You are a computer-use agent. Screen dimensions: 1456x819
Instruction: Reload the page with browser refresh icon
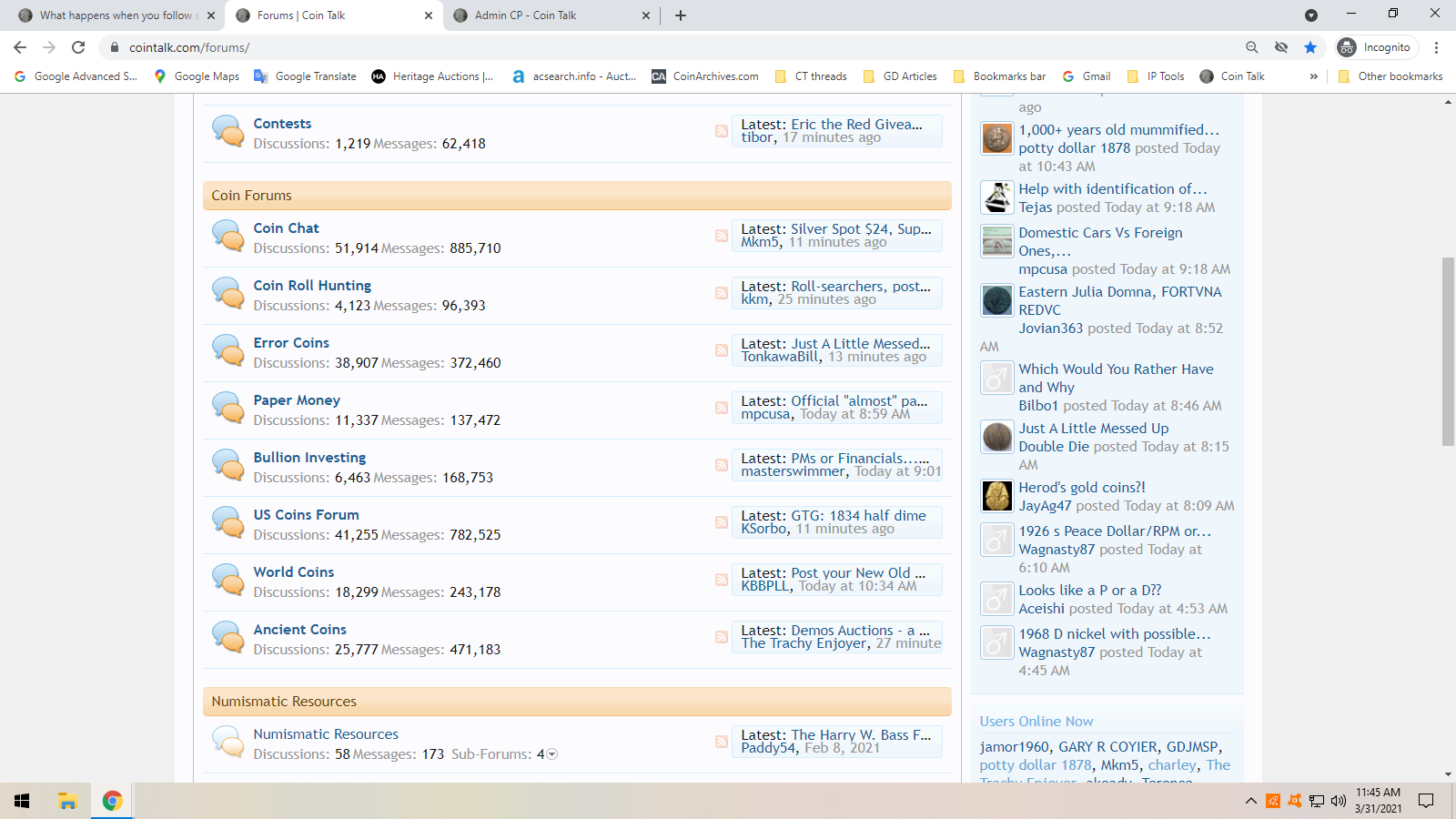pyautogui.click(x=78, y=47)
